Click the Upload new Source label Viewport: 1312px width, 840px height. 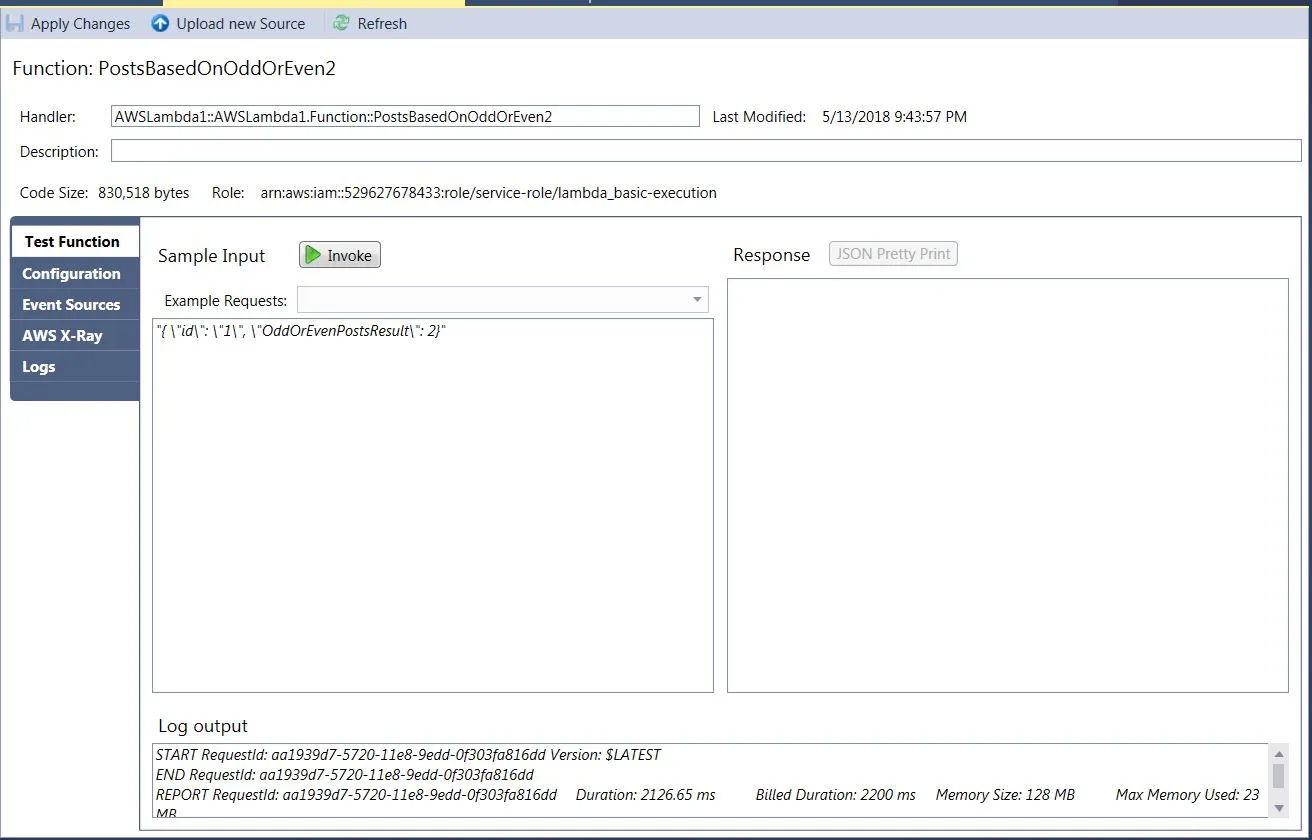(x=241, y=23)
